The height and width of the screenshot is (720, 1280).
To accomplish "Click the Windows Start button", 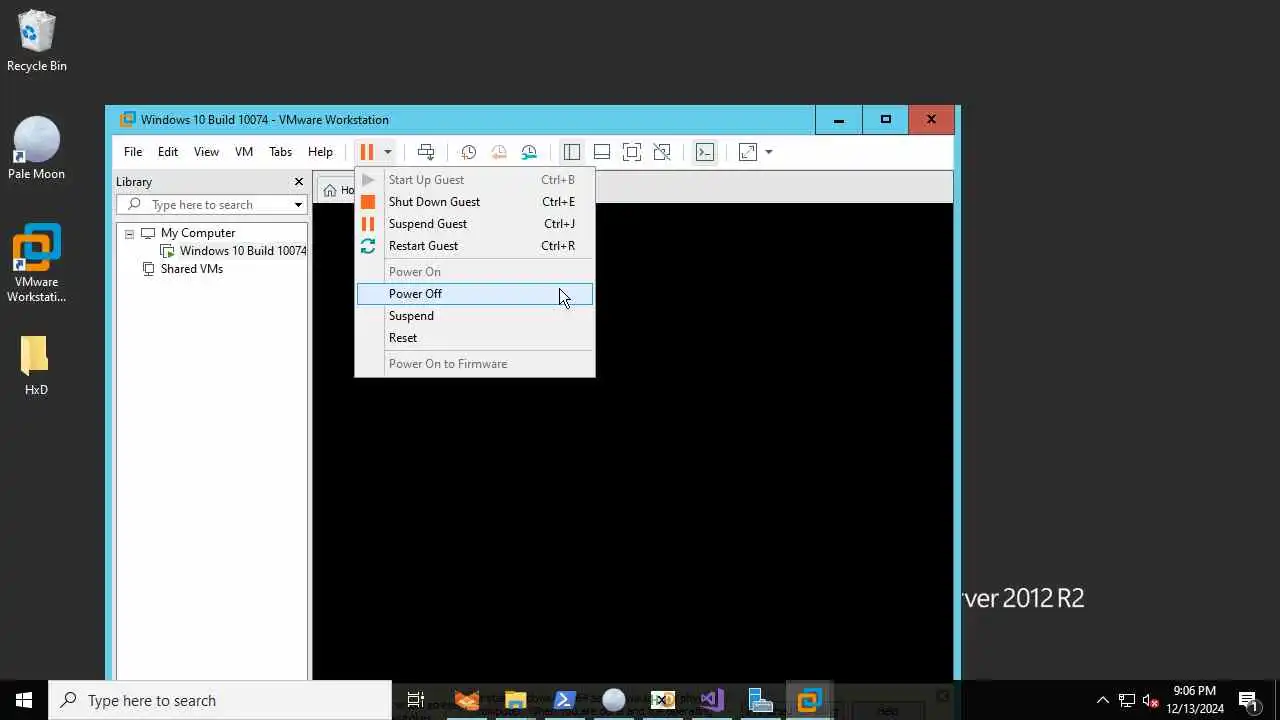I will [24, 700].
